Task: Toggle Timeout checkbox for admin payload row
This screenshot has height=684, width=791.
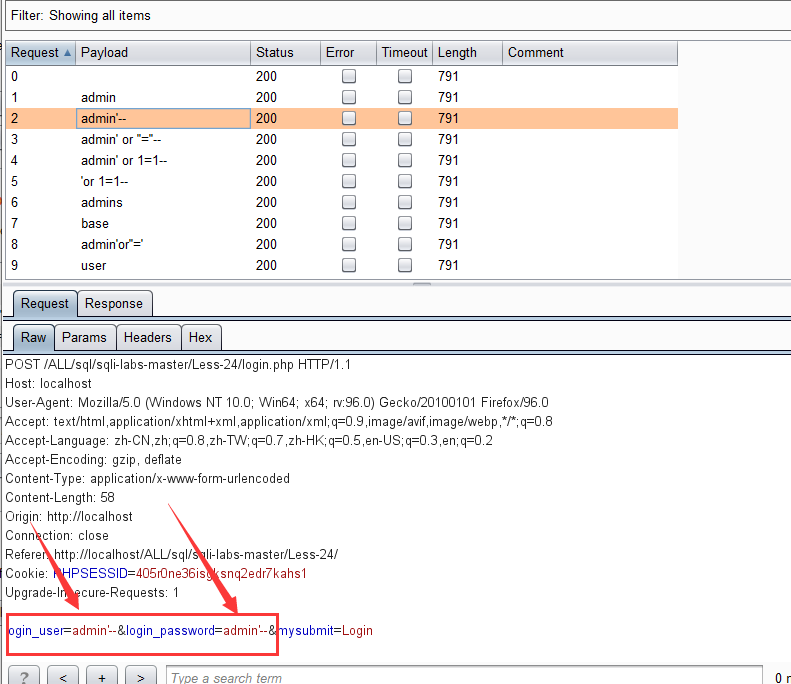Action: click(405, 97)
